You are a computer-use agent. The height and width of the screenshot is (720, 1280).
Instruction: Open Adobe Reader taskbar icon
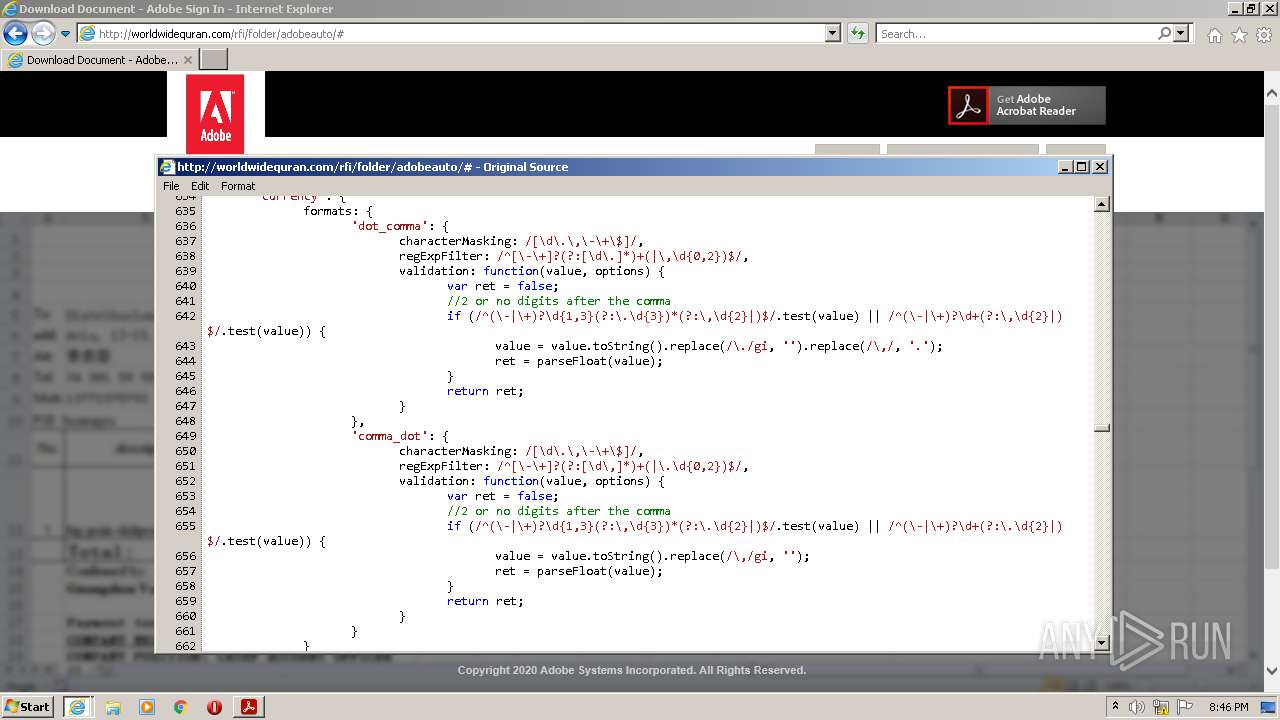[x=249, y=707]
